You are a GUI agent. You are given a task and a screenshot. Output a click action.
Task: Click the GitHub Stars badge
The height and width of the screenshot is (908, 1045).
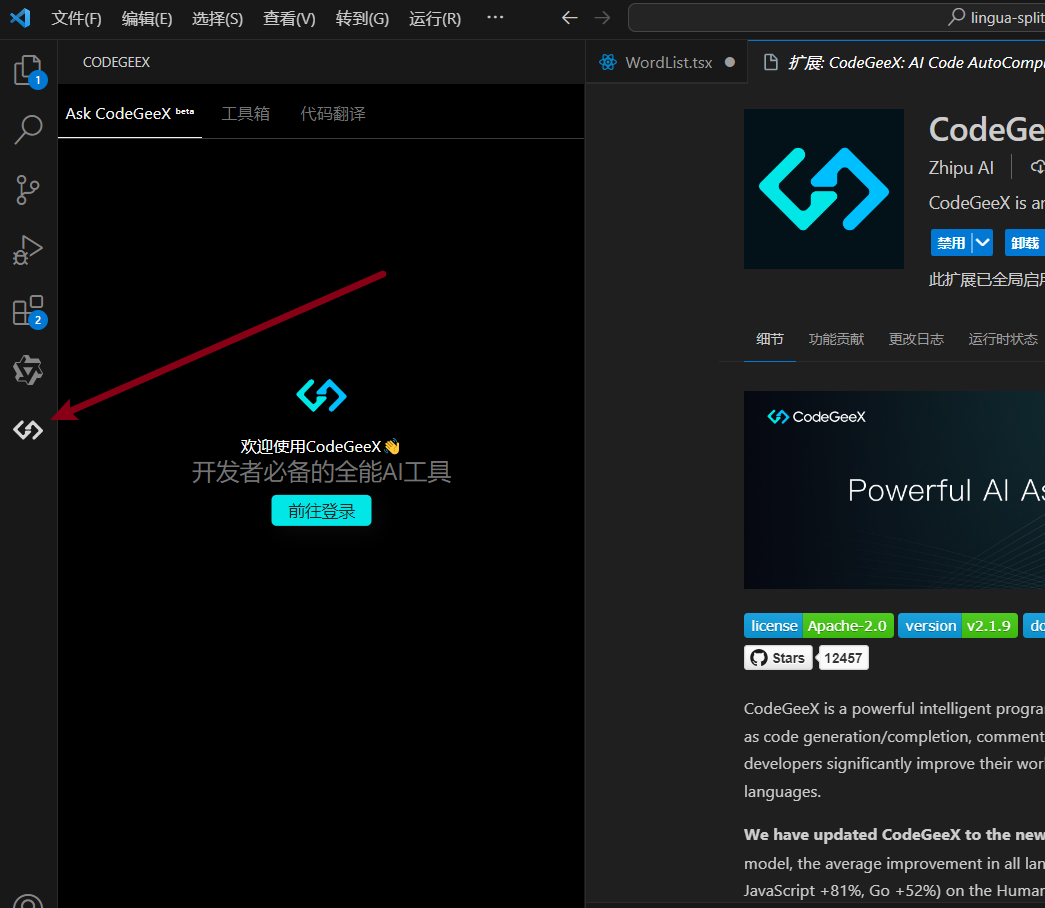point(778,658)
